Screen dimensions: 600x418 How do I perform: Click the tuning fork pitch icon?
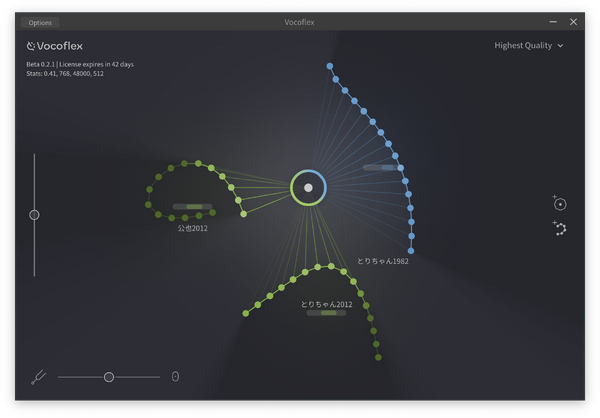coord(38,377)
